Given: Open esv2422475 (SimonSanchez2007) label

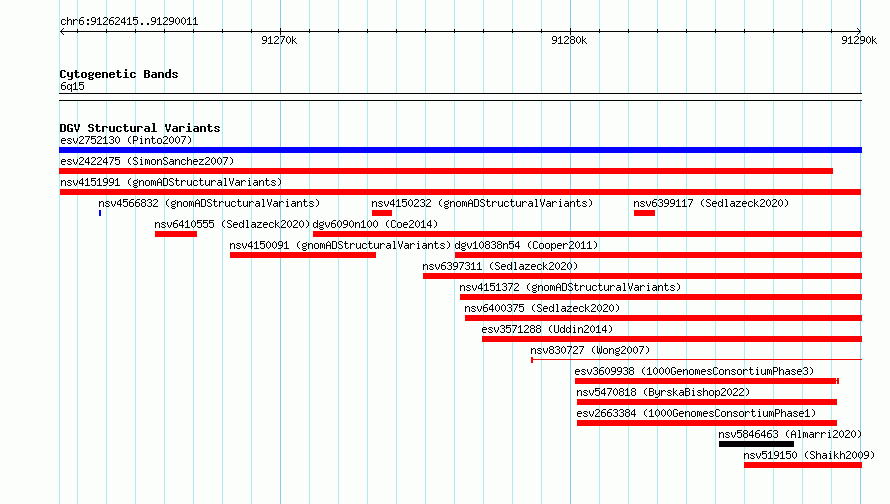Looking at the screenshot, I should [x=147, y=161].
